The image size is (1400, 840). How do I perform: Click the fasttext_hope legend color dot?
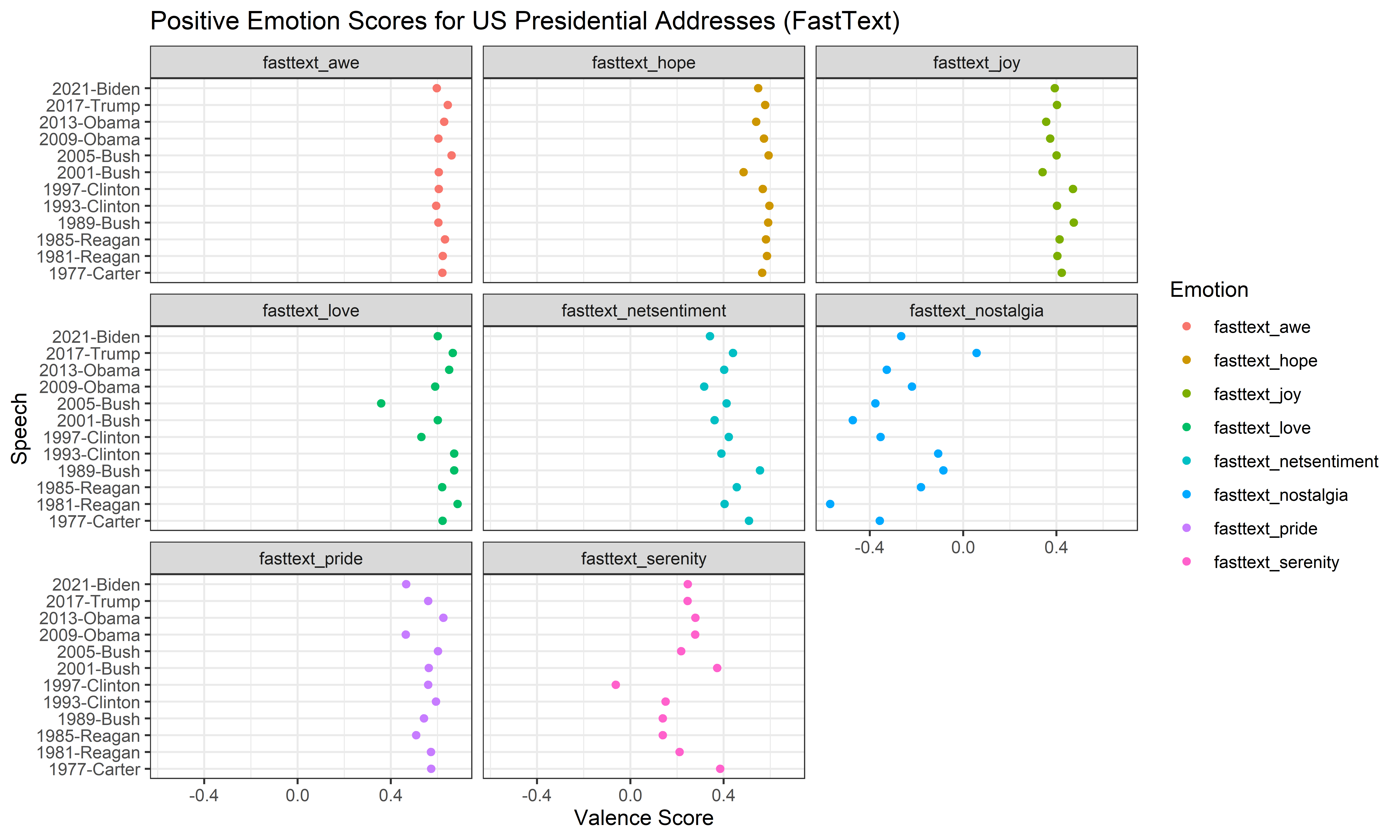tap(1187, 360)
